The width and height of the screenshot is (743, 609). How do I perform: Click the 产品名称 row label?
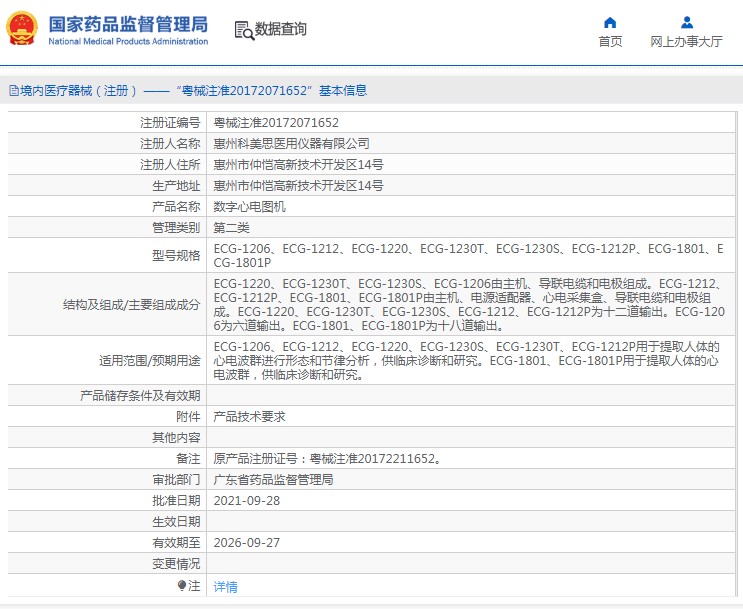coord(176,207)
